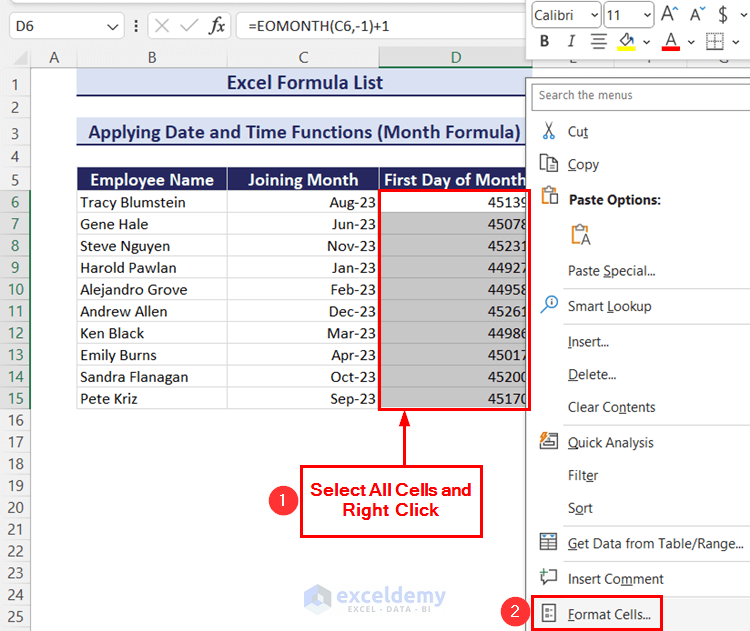Open the Sort submenu entry
Image resolution: width=750 pixels, height=631 pixels.
click(580, 508)
